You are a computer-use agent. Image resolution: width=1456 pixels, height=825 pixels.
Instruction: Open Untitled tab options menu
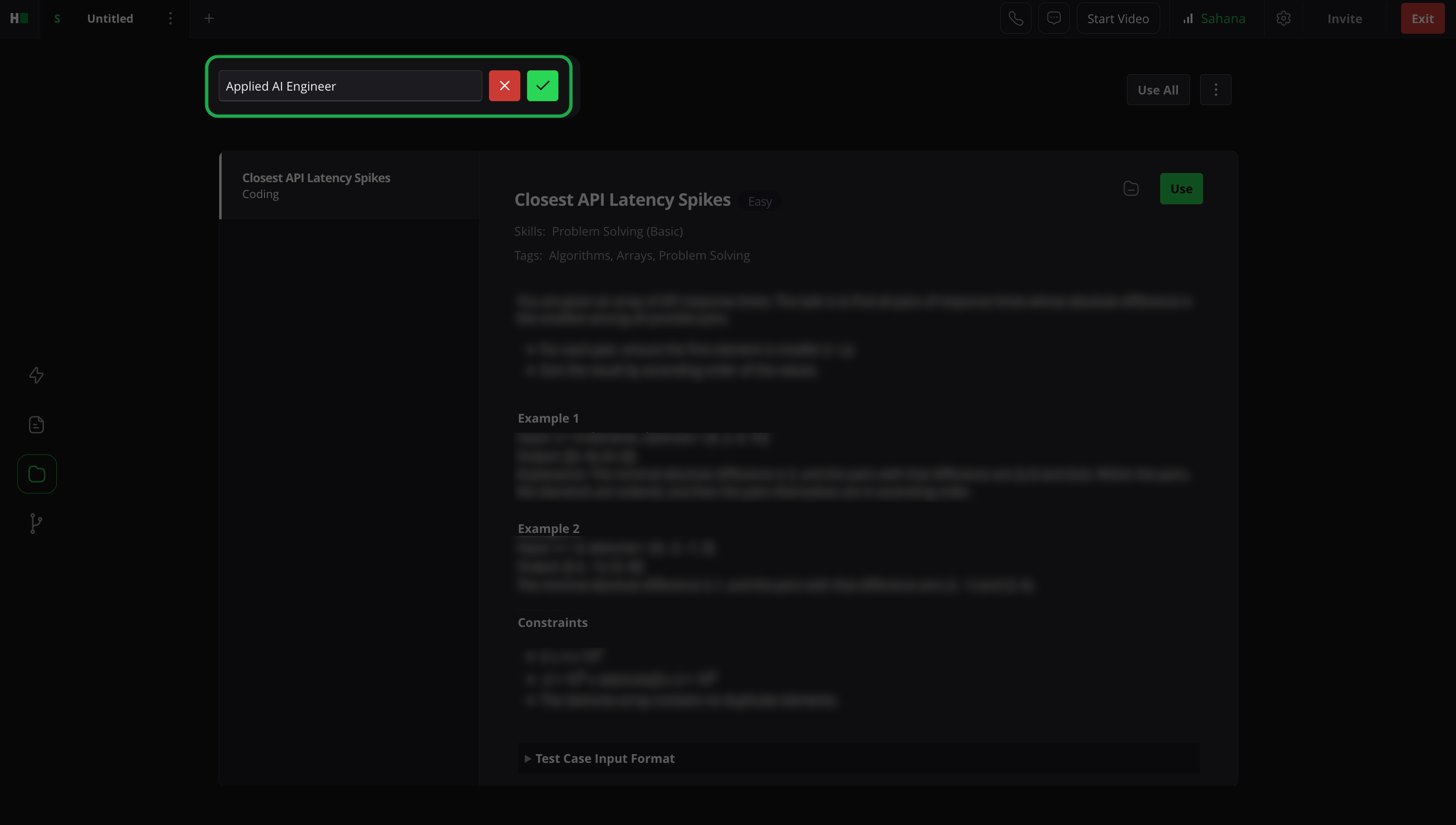171,19
